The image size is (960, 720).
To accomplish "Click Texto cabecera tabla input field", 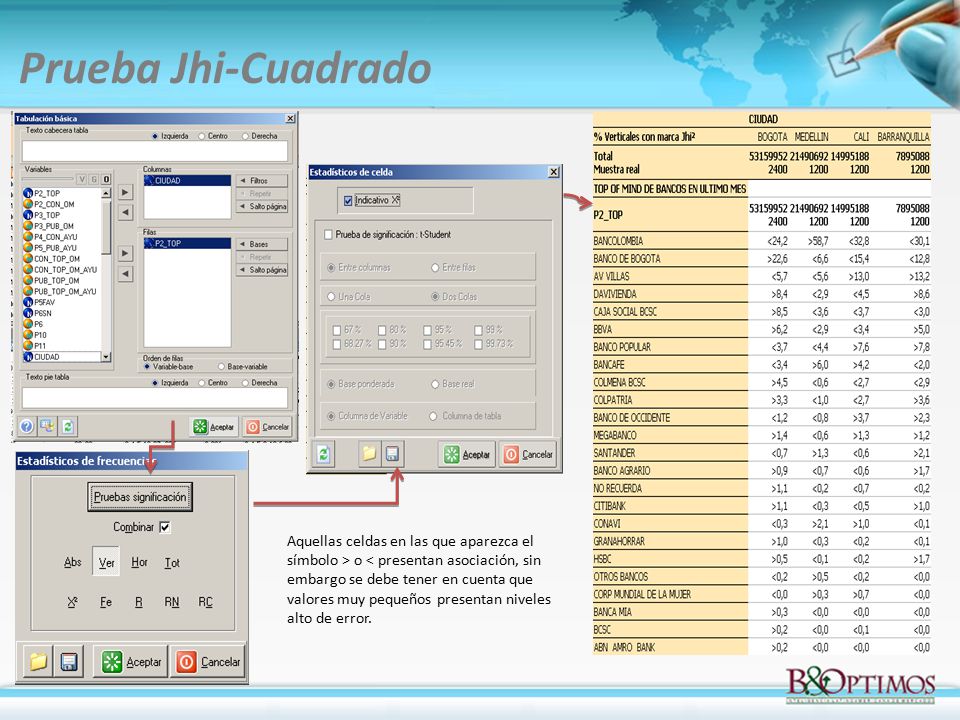I will point(155,151).
